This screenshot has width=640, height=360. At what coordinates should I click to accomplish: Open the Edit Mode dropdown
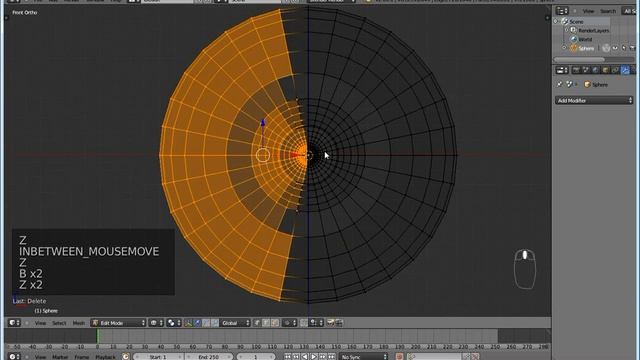pyautogui.click(x=118, y=323)
